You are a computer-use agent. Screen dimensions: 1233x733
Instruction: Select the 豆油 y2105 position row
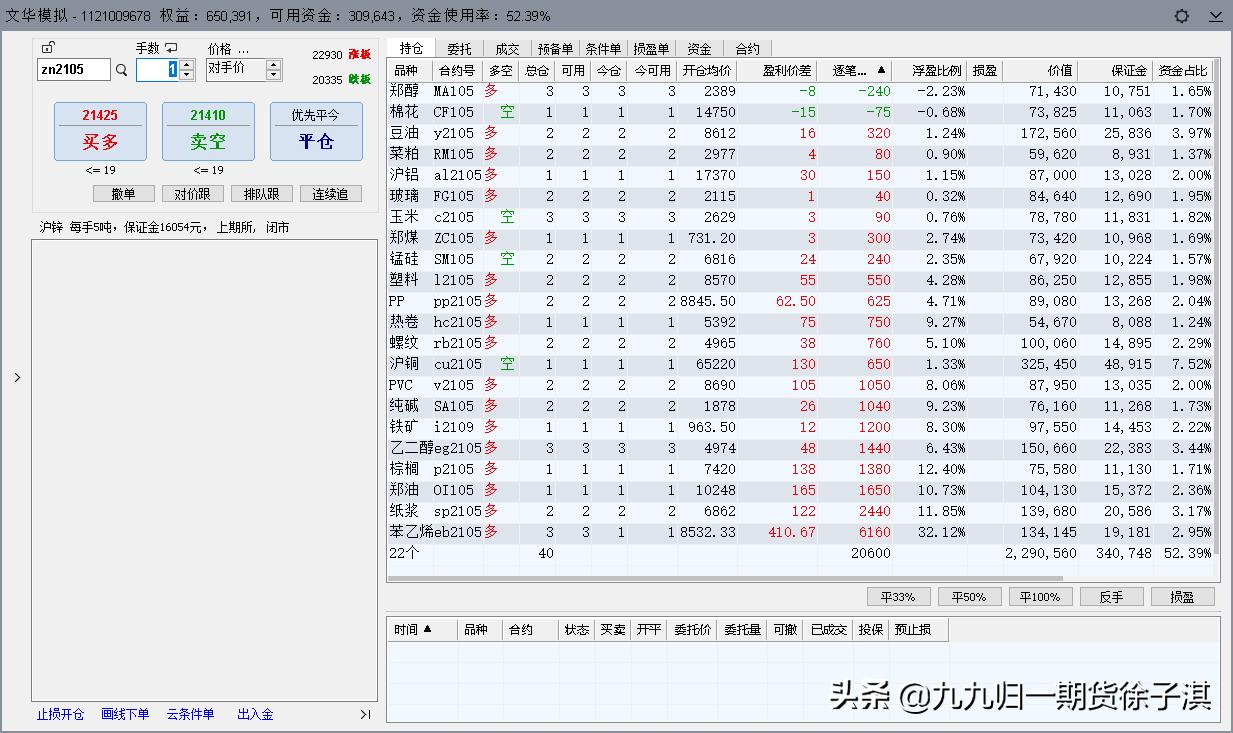(800, 133)
